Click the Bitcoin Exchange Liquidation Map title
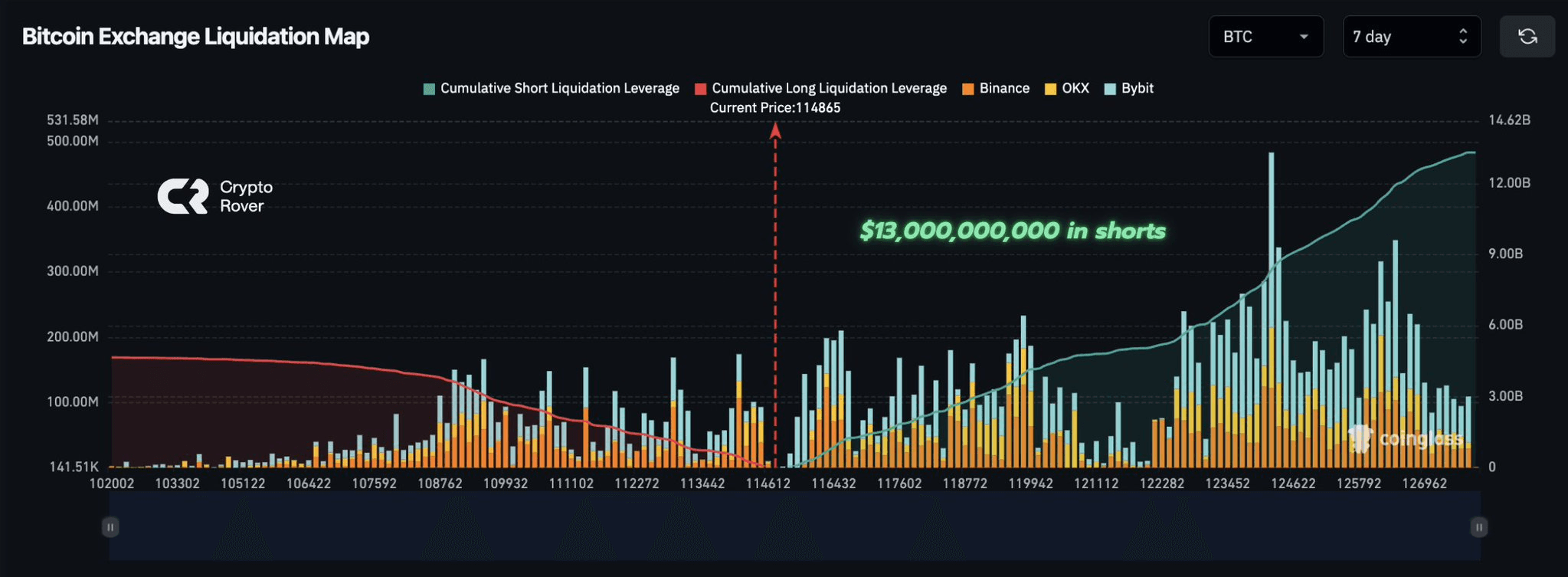 click(195, 36)
